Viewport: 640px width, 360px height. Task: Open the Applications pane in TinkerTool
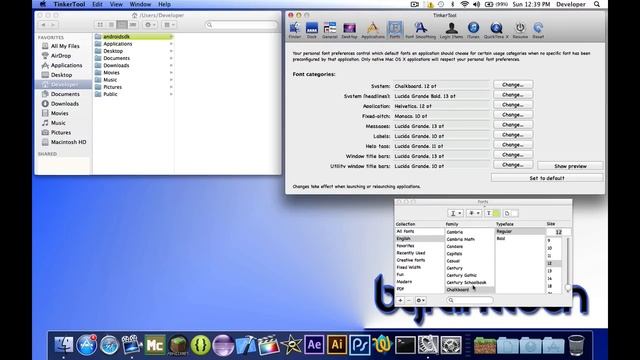[x=373, y=31]
